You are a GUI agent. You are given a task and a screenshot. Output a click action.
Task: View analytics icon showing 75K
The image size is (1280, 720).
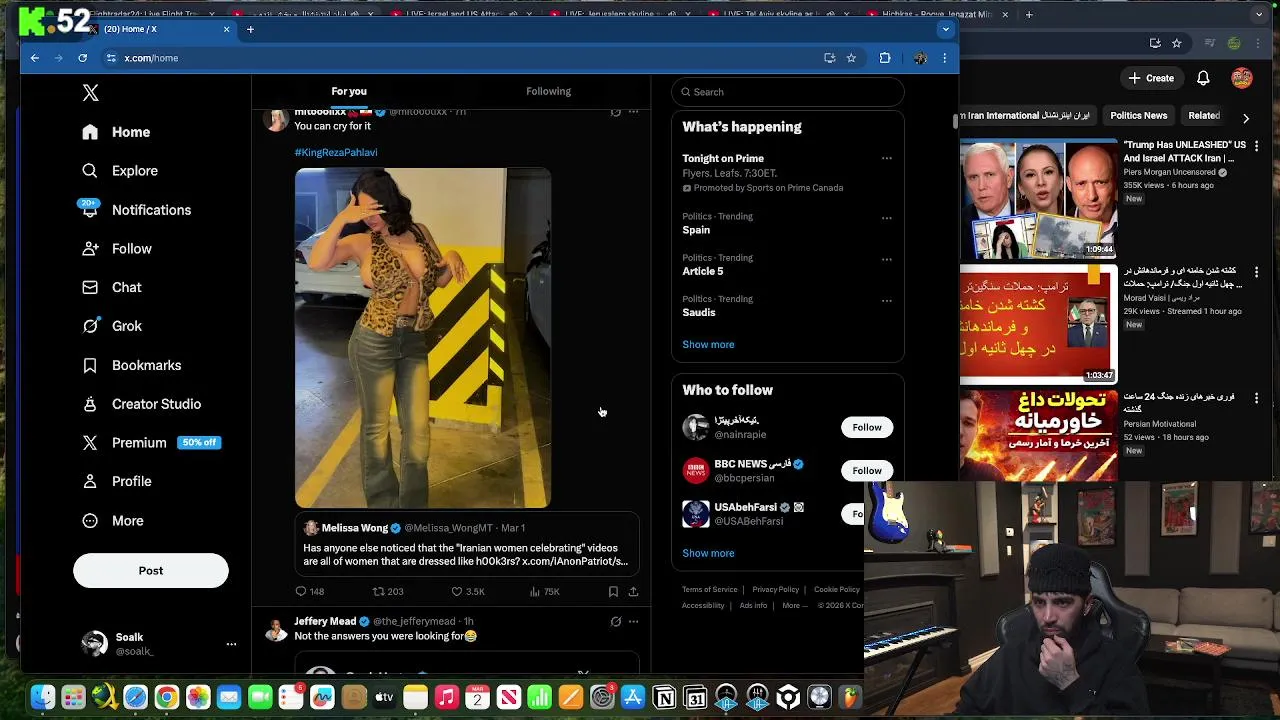click(x=544, y=592)
